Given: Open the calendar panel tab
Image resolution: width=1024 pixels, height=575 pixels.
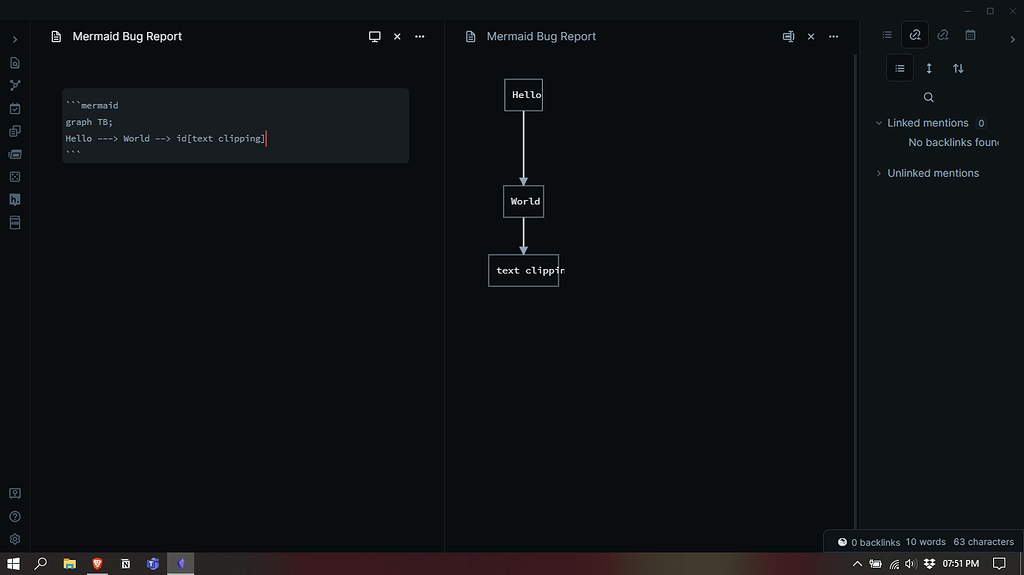Looking at the screenshot, I should (970, 35).
